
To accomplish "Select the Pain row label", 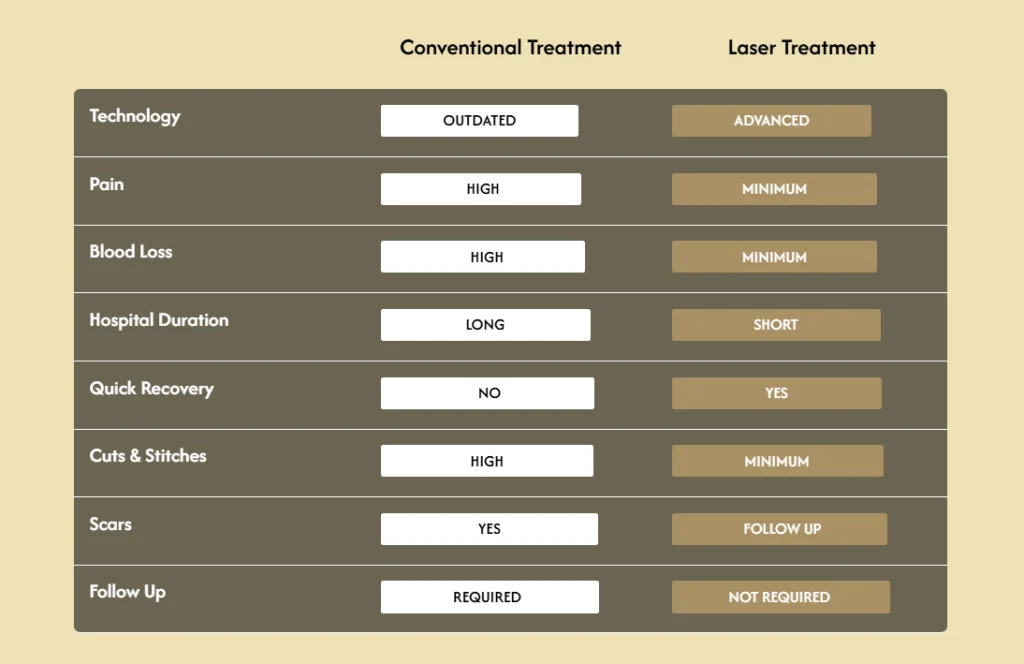I will (107, 184).
